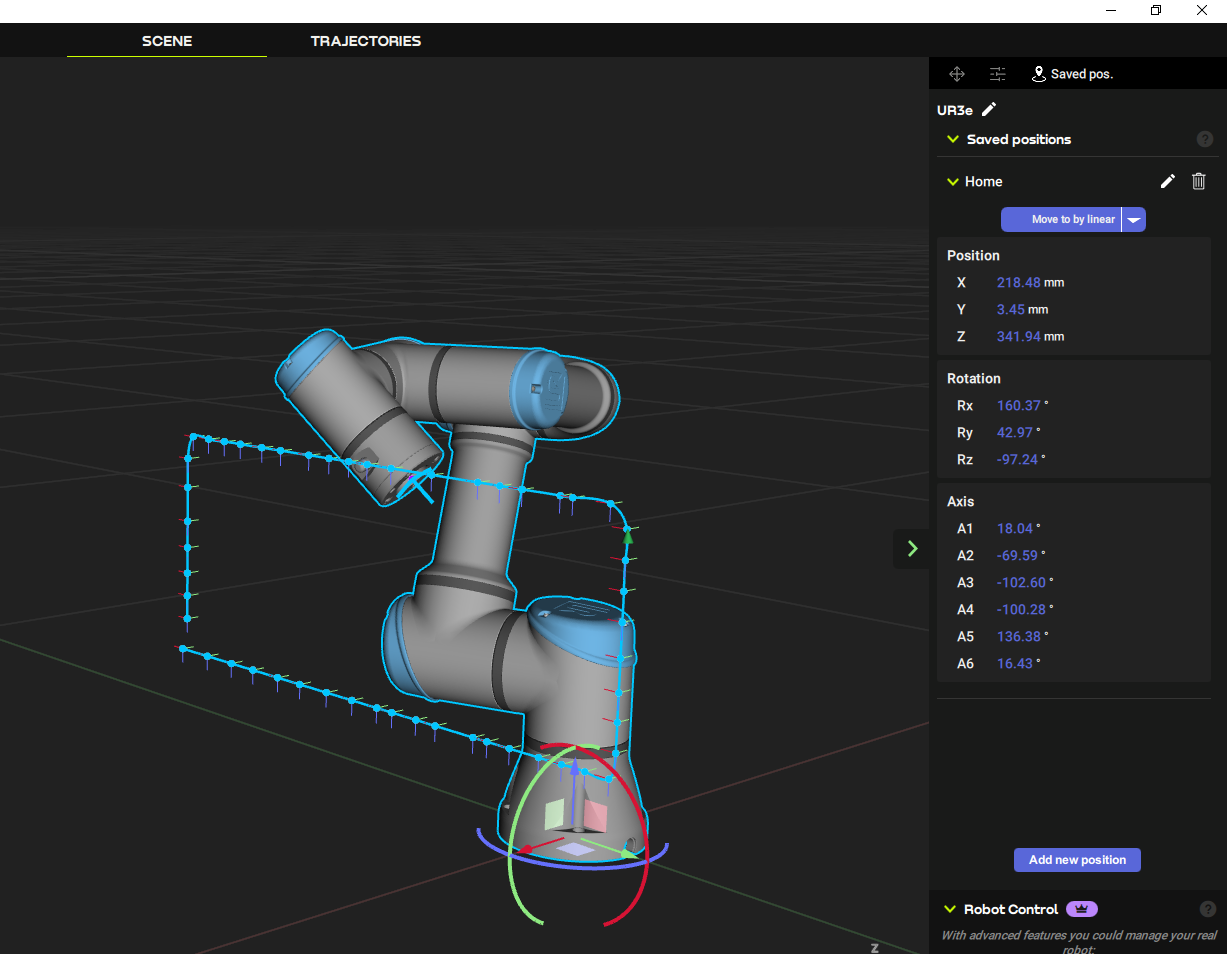Image resolution: width=1227 pixels, height=954 pixels.
Task: Click the crown icon next to Robot Control
Action: pyautogui.click(x=1081, y=908)
